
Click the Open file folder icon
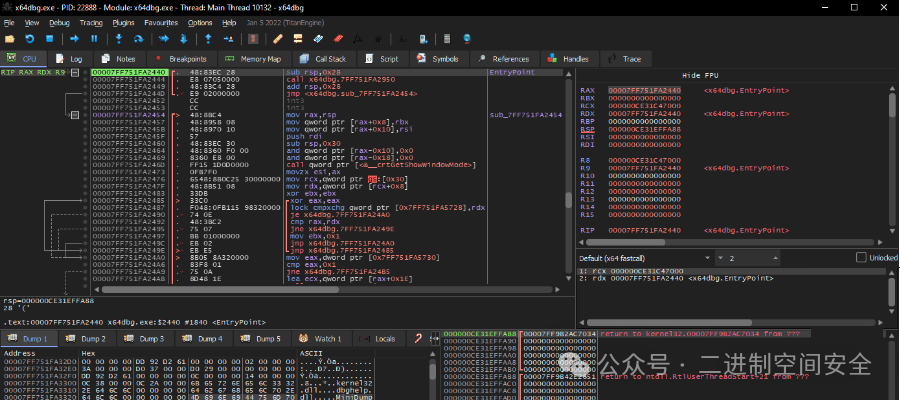coord(11,38)
